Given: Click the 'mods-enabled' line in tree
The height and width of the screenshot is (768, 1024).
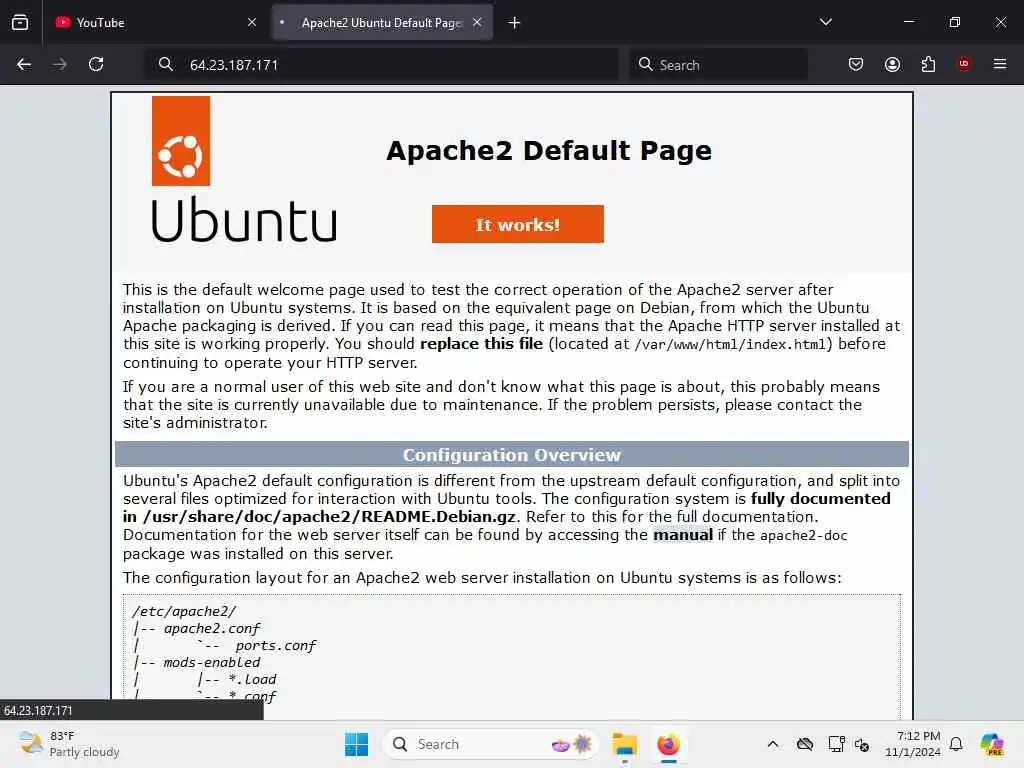Looking at the screenshot, I should point(212,662).
